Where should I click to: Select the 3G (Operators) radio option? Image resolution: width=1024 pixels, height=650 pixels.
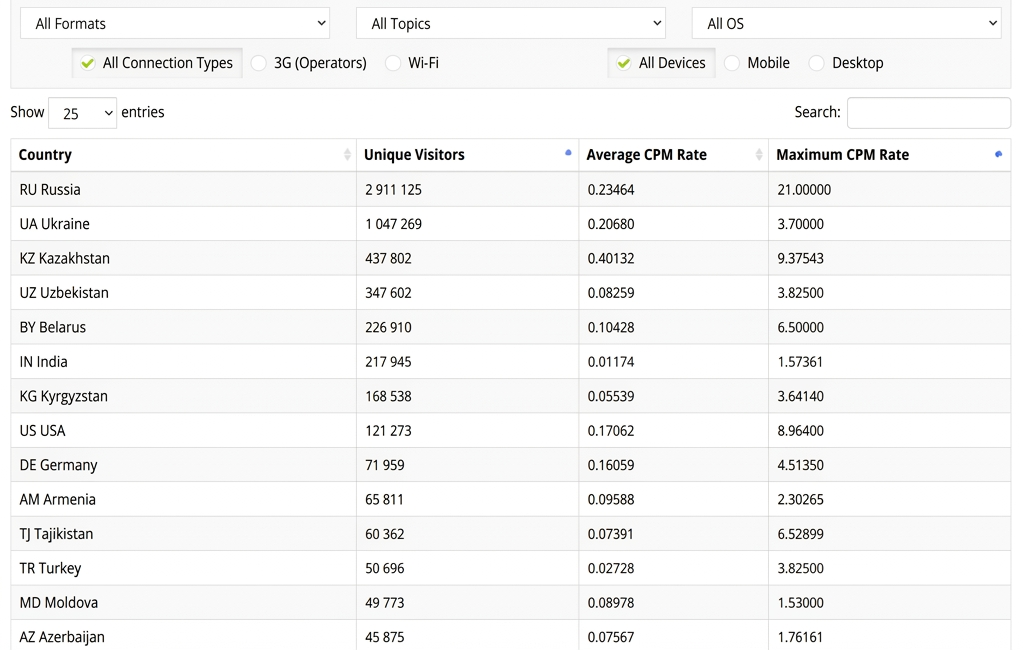tap(310, 63)
